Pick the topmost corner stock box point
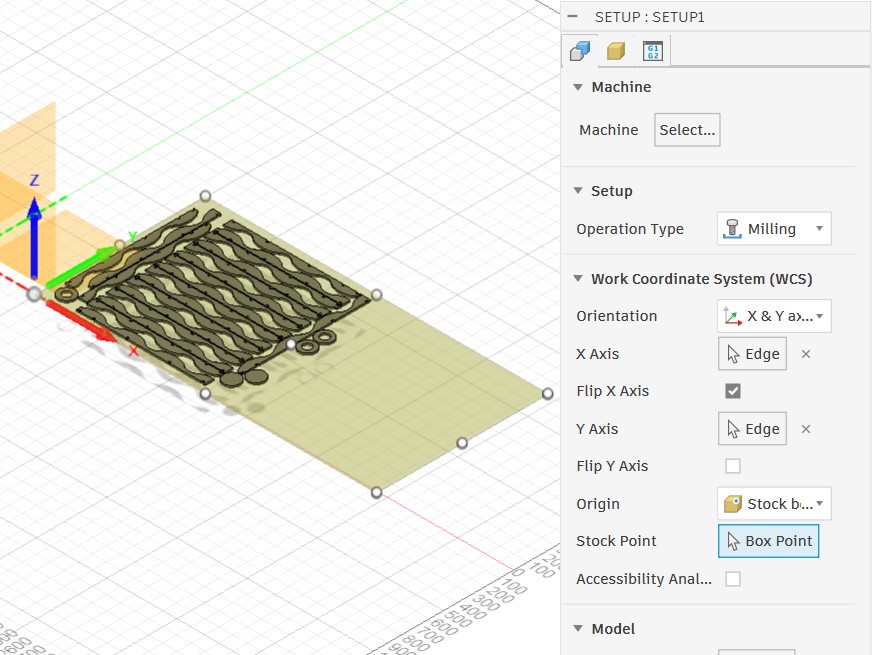The image size is (872, 655). click(205, 196)
